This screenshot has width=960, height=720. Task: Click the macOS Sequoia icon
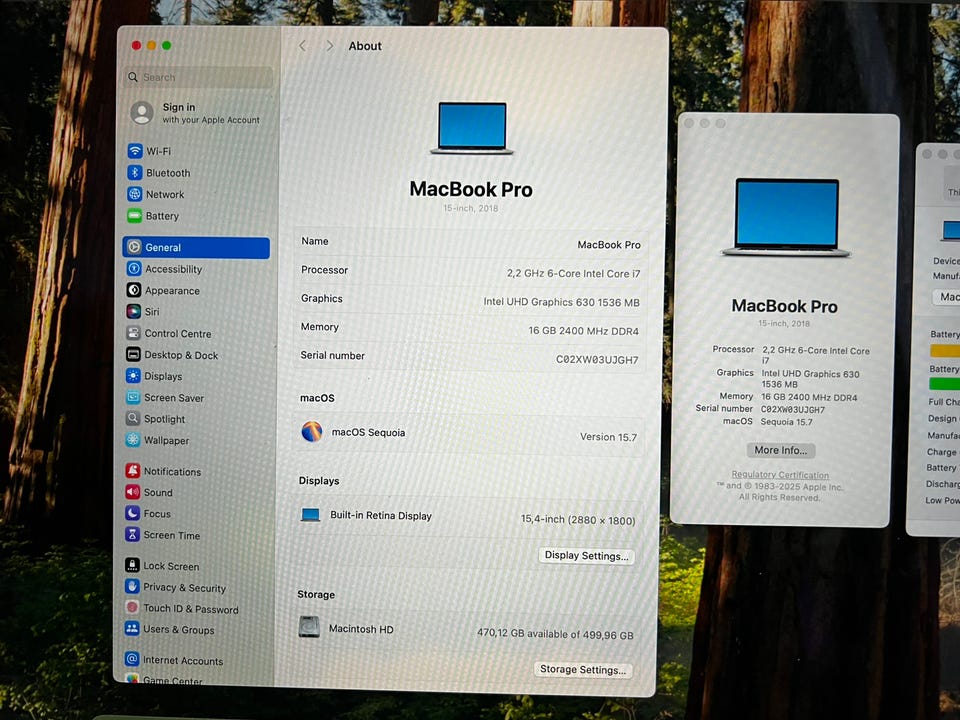pos(312,432)
